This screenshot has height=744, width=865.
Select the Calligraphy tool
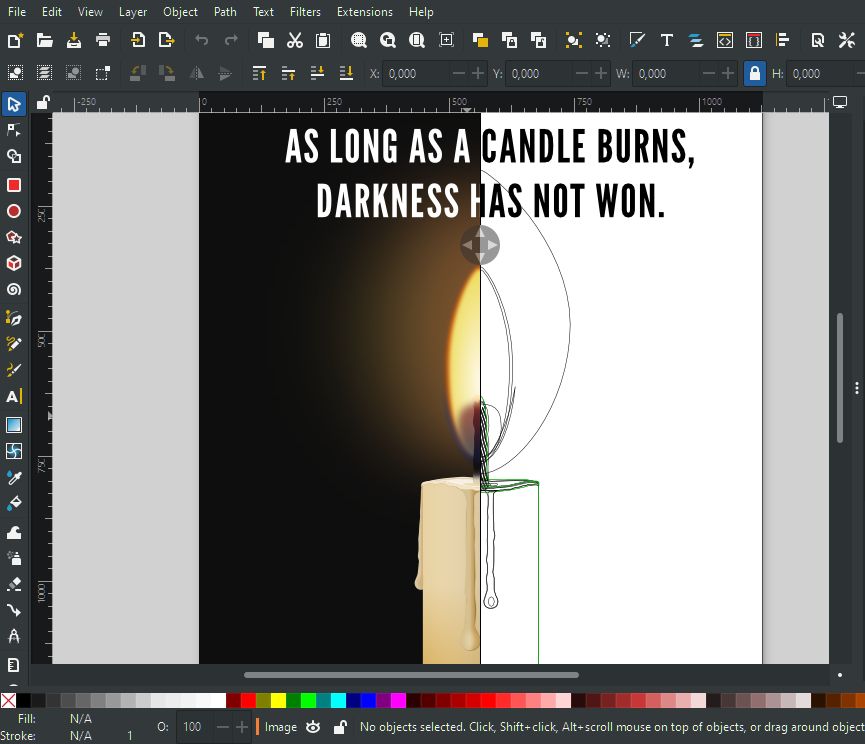pos(14,370)
